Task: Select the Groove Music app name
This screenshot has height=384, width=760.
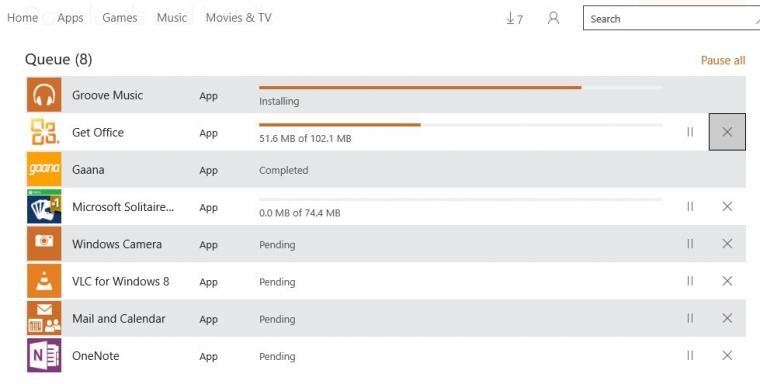Action: [x=108, y=95]
